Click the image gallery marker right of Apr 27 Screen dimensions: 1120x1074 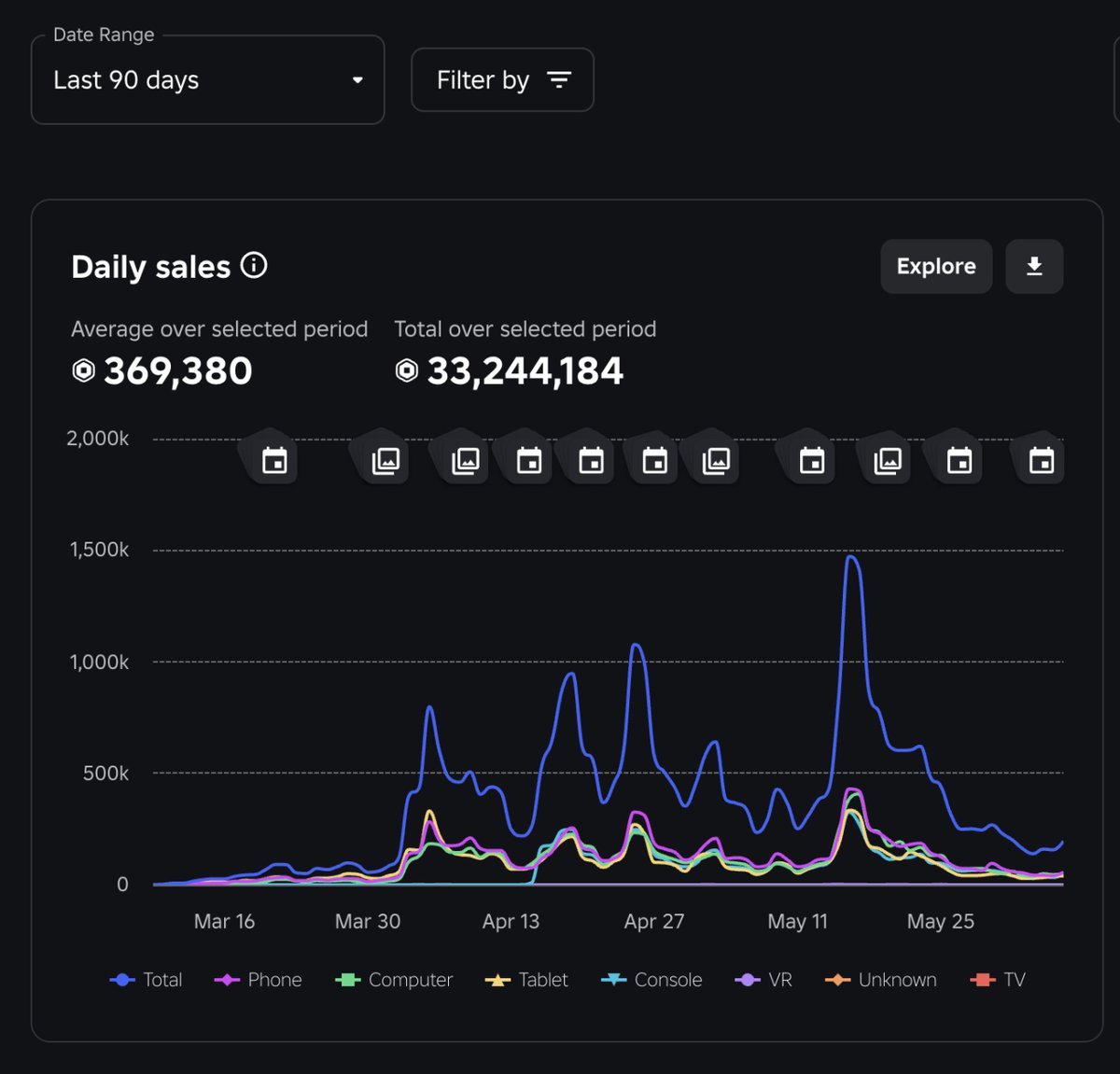(x=716, y=460)
